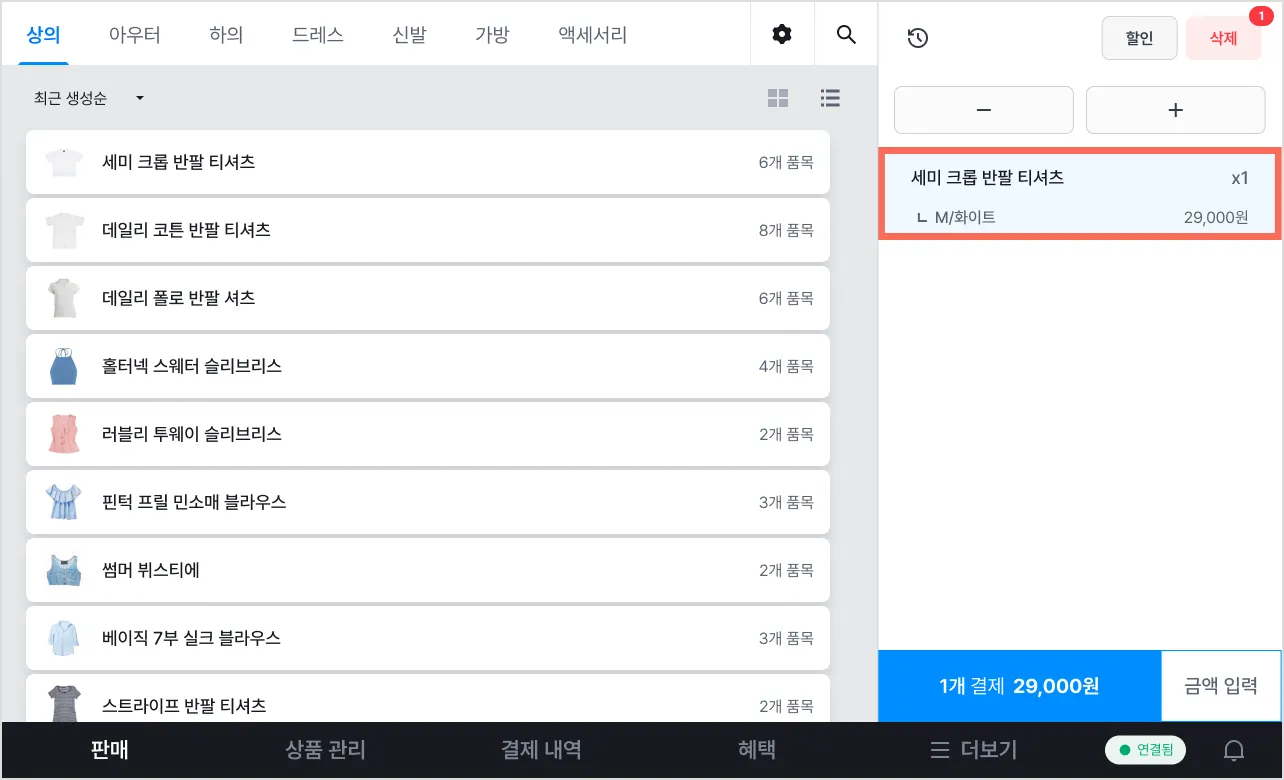Select the 세미 크롭 반팔 티셔츠 cart line
This screenshot has height=780, width=1284.
[1079, 195]
